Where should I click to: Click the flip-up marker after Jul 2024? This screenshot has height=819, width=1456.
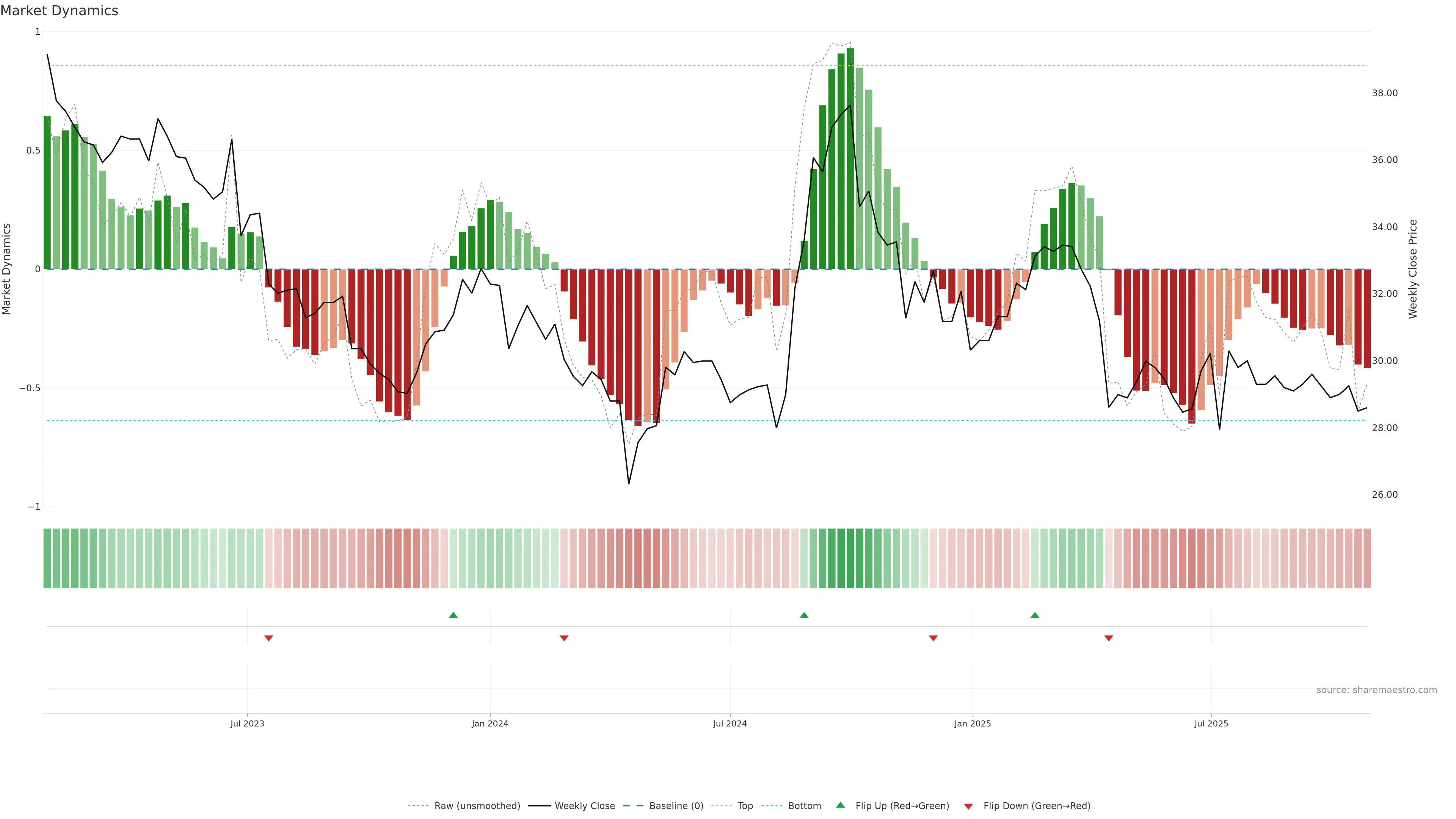[804, 615]
